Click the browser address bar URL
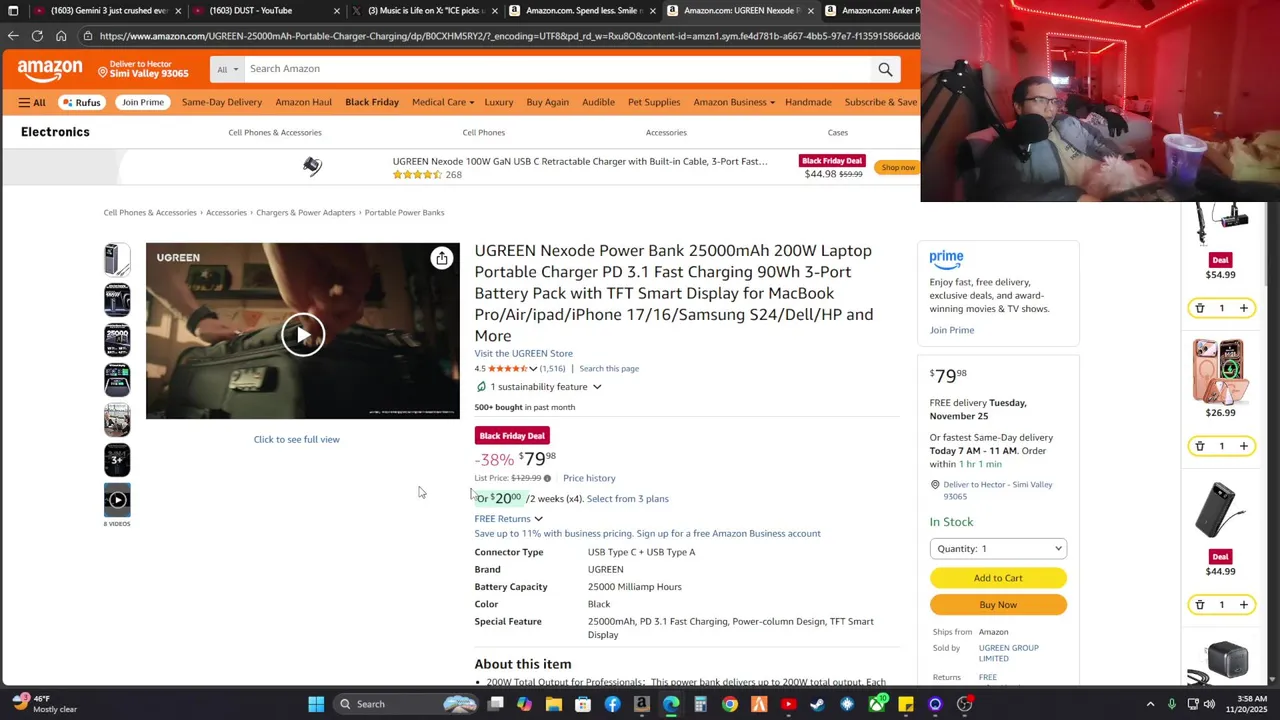 coord(510,36)
